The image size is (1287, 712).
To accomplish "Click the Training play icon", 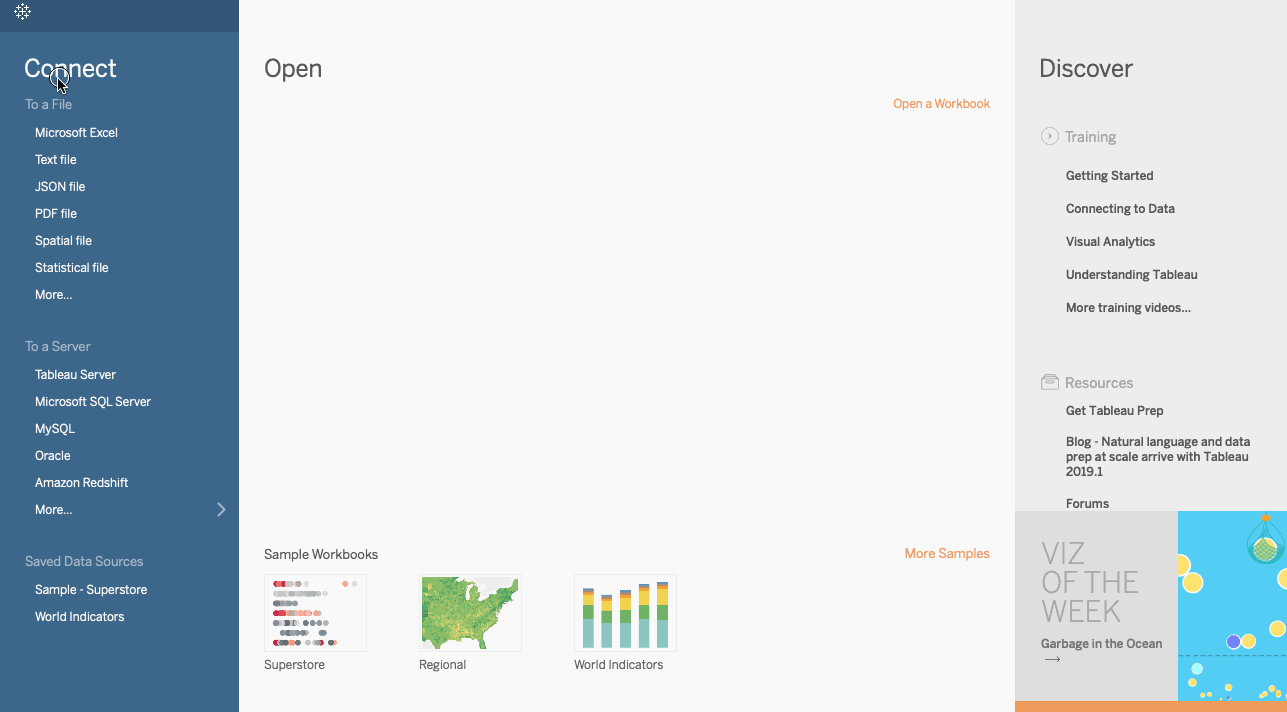I will [1049, 136].
